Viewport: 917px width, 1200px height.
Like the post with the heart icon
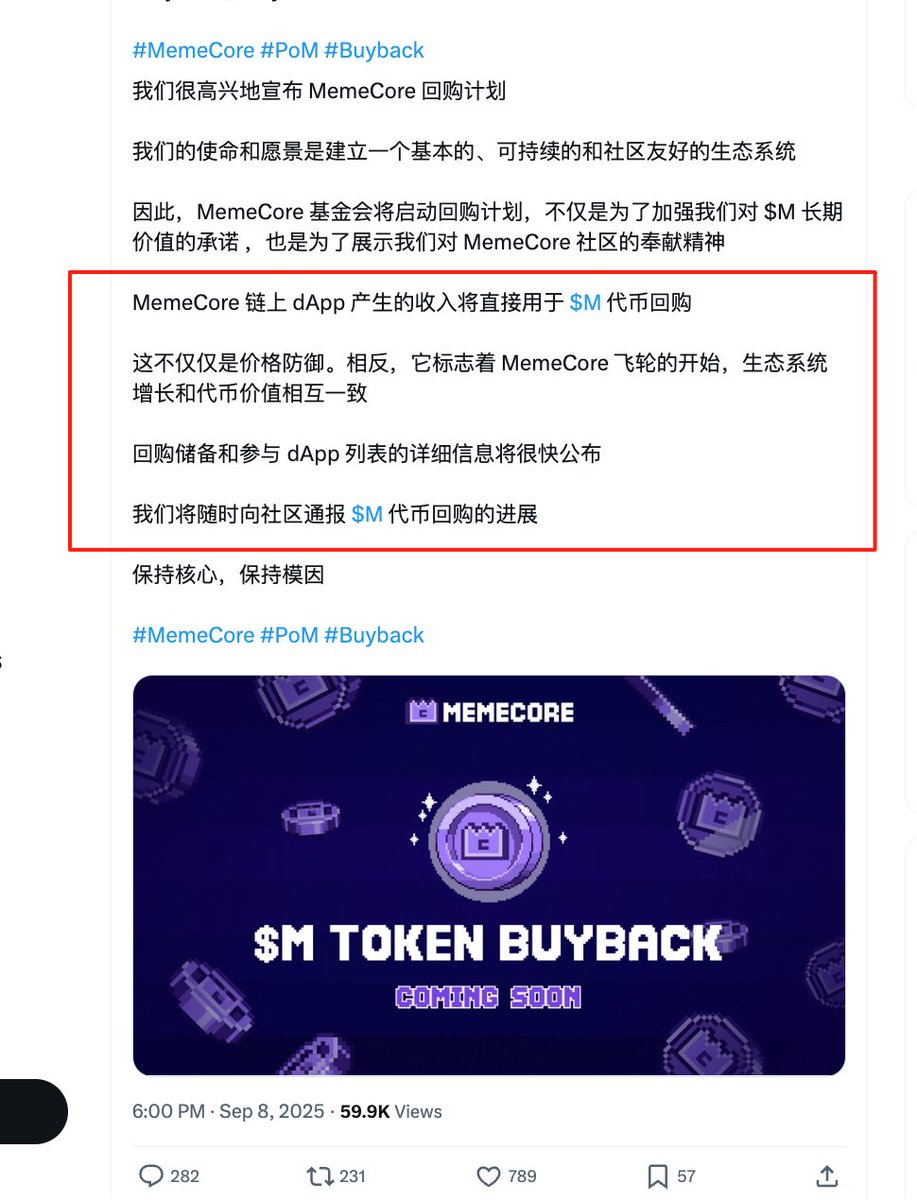(488, 1176)
